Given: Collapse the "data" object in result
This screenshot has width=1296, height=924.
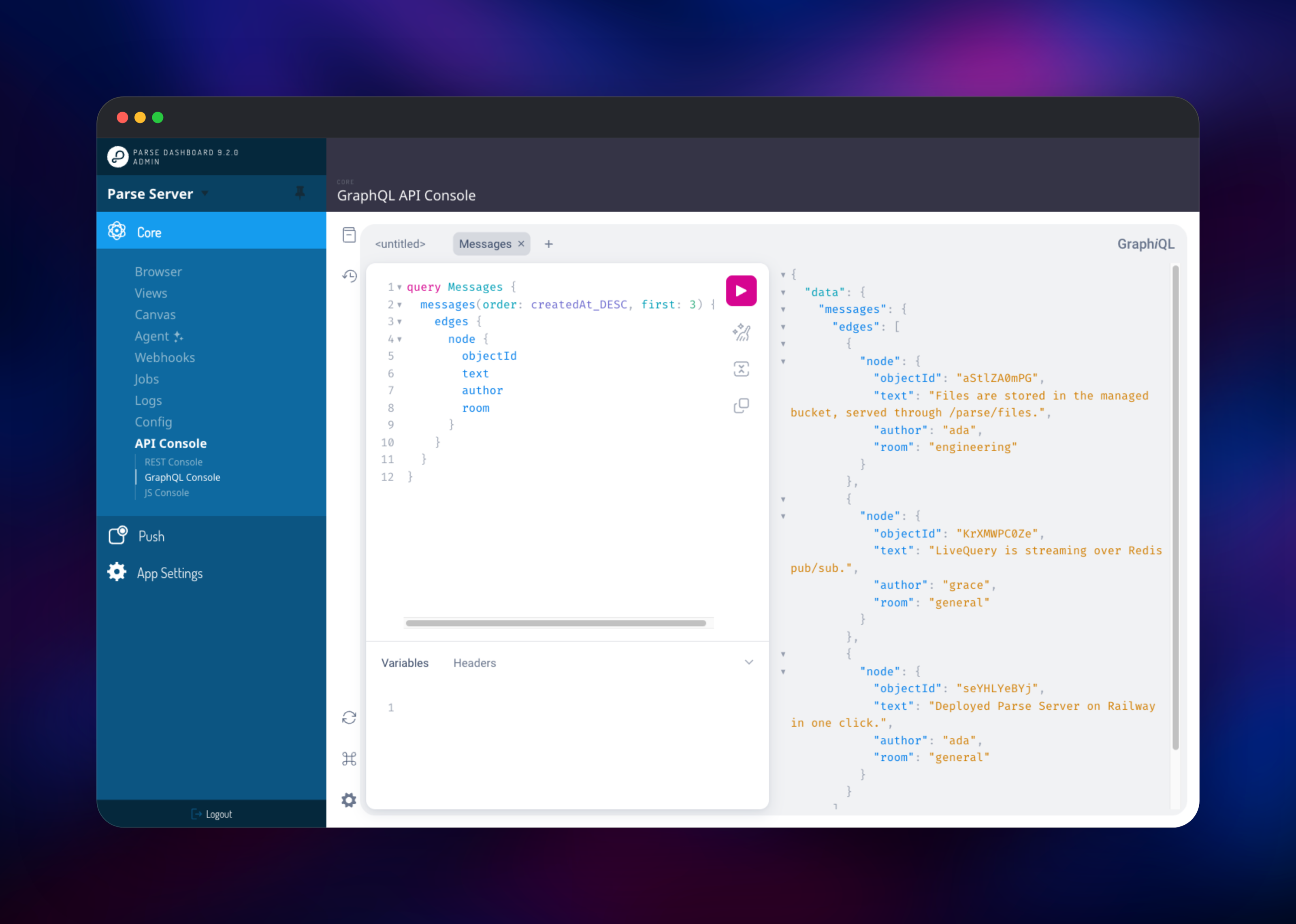Looking at the screenshot, I should point(783,292).
